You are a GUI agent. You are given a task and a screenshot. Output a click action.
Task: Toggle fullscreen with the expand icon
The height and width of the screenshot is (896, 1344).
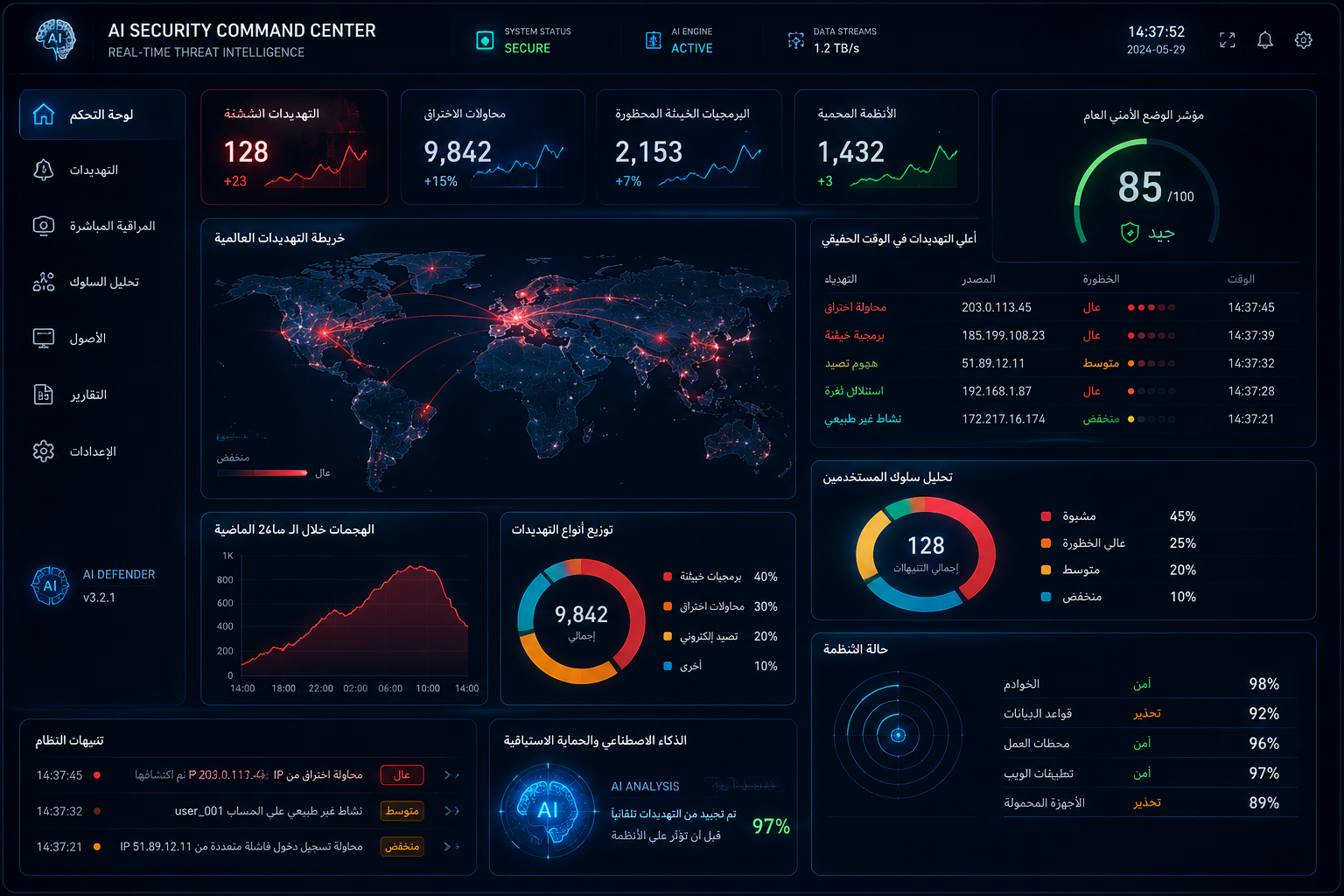[x=1228, y=40]
